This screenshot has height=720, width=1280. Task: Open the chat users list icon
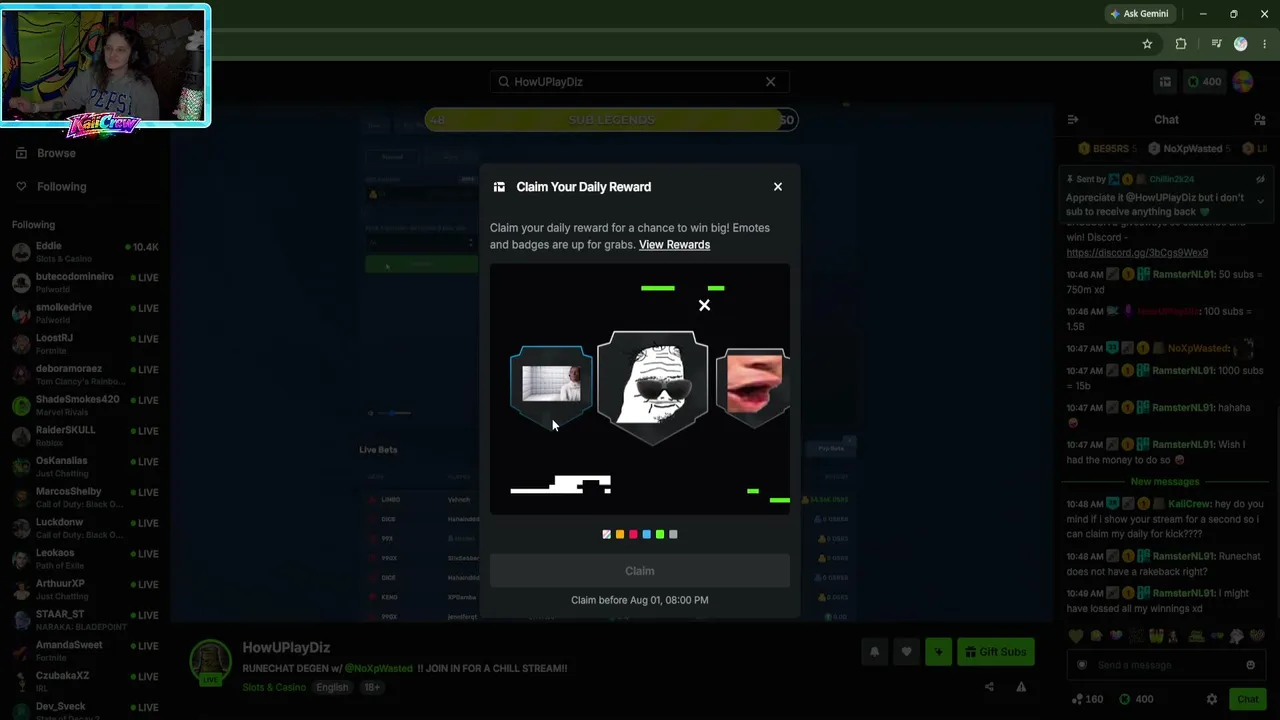coord(1260,120)
